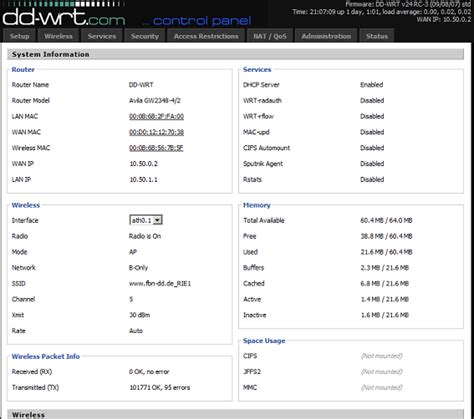This screenshot has width=474, height=419.
Task: Click the Rstats Disabled status
Action: (372, 179)
